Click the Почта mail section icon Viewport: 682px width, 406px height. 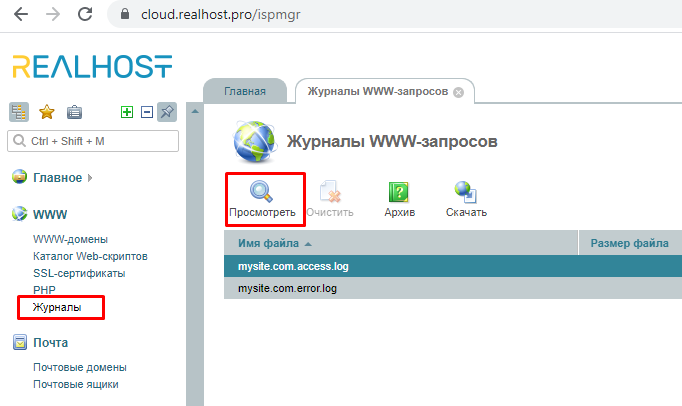pos(20,342)
